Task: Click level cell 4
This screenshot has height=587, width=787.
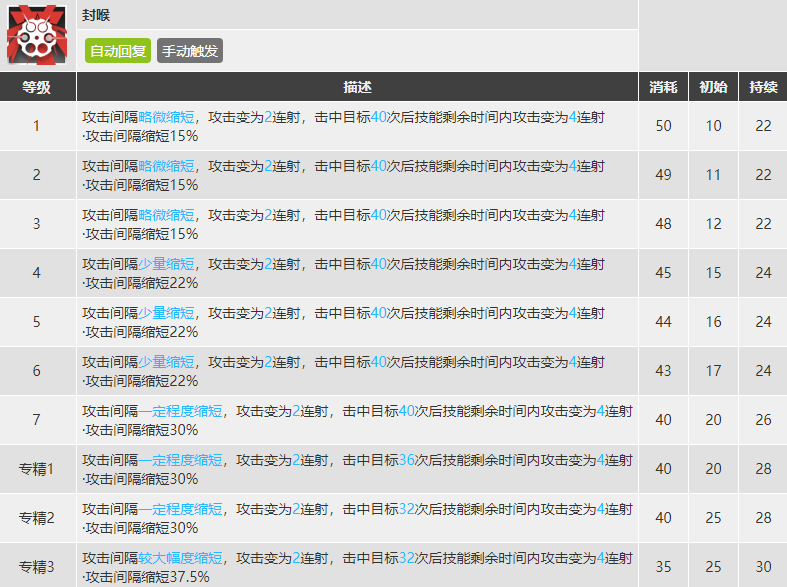Action: (x=37, y=273)
